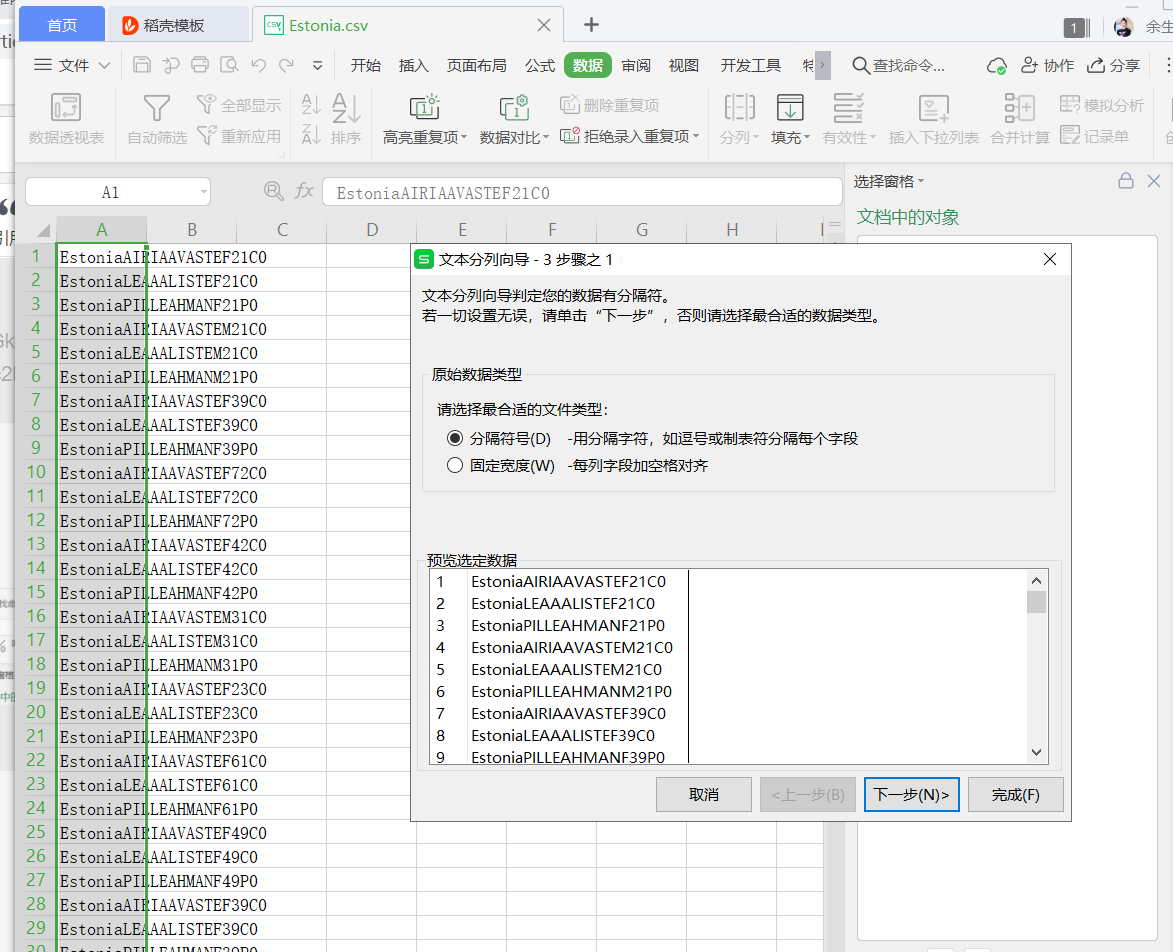
Task: Click the Print Preview icon
Action: 229,65
